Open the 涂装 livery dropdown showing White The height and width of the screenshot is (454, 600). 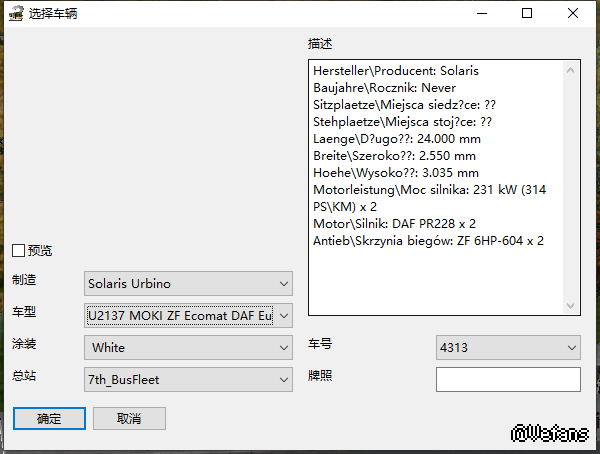click(x=188, y=348)
